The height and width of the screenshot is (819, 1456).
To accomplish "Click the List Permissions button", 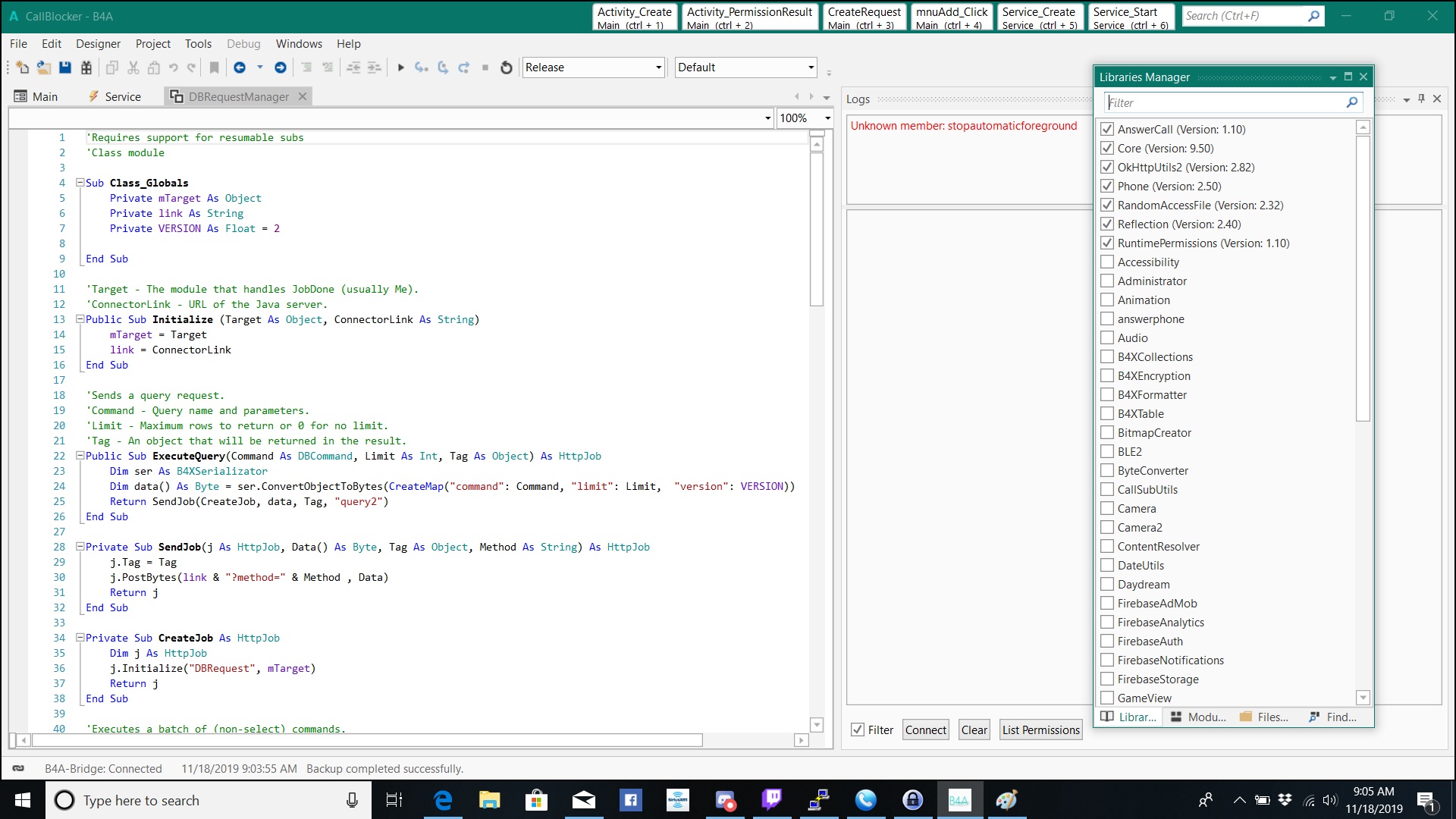I will pyautogui.click(x=1040, y=730).
